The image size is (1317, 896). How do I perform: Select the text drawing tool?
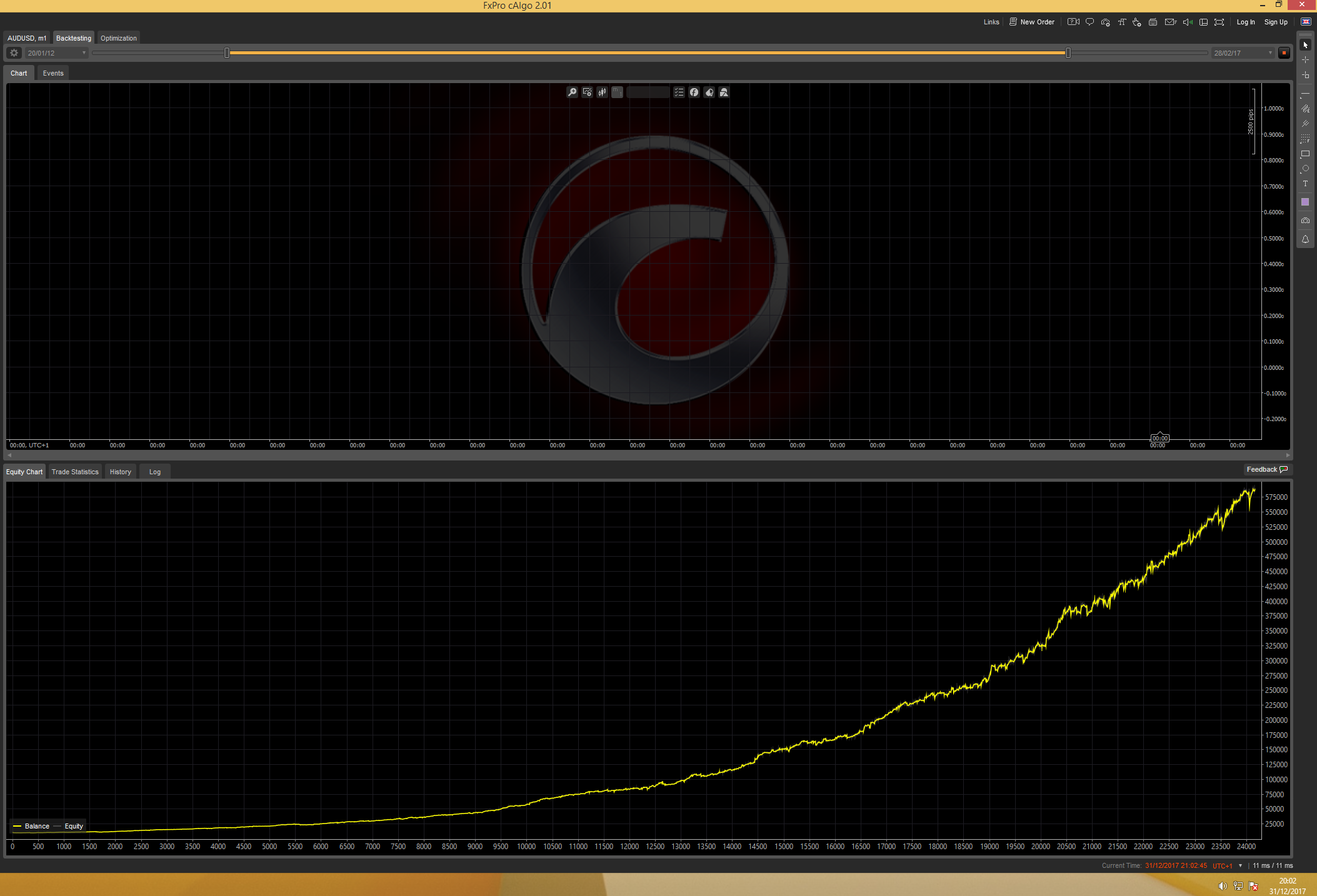(x=1305, y=184)
